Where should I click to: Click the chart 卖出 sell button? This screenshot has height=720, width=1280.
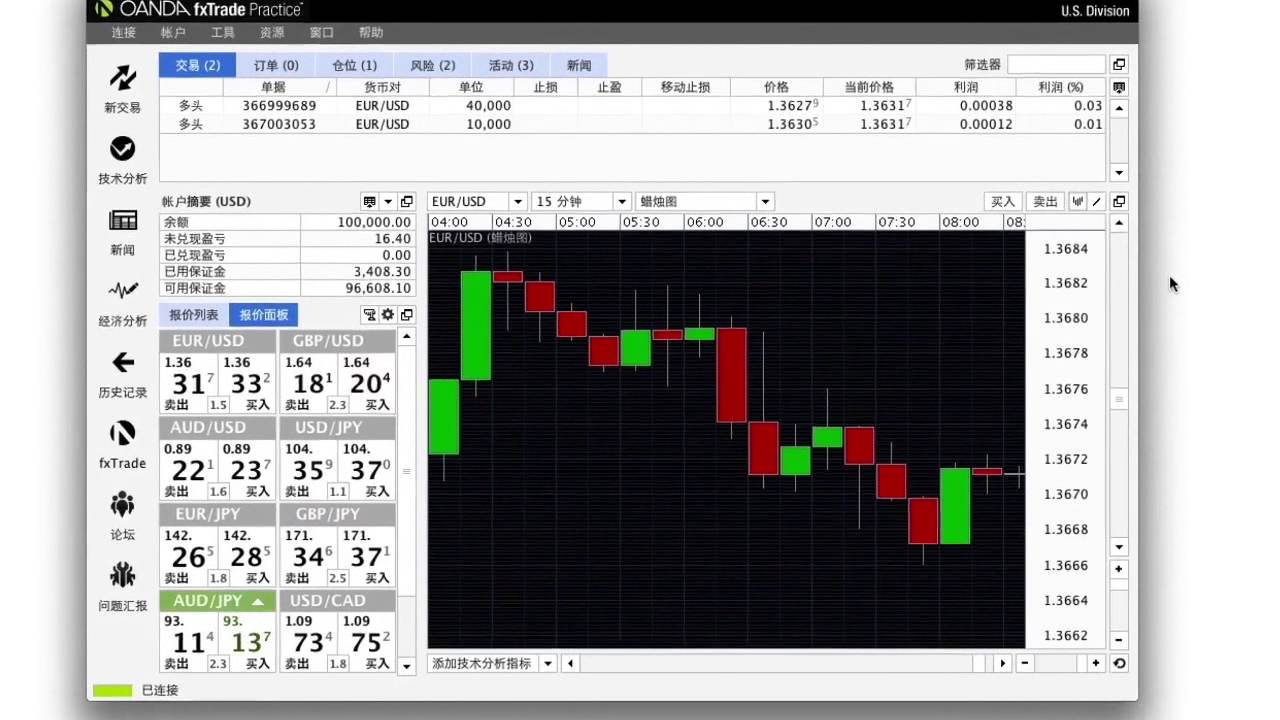(1045, 202)
